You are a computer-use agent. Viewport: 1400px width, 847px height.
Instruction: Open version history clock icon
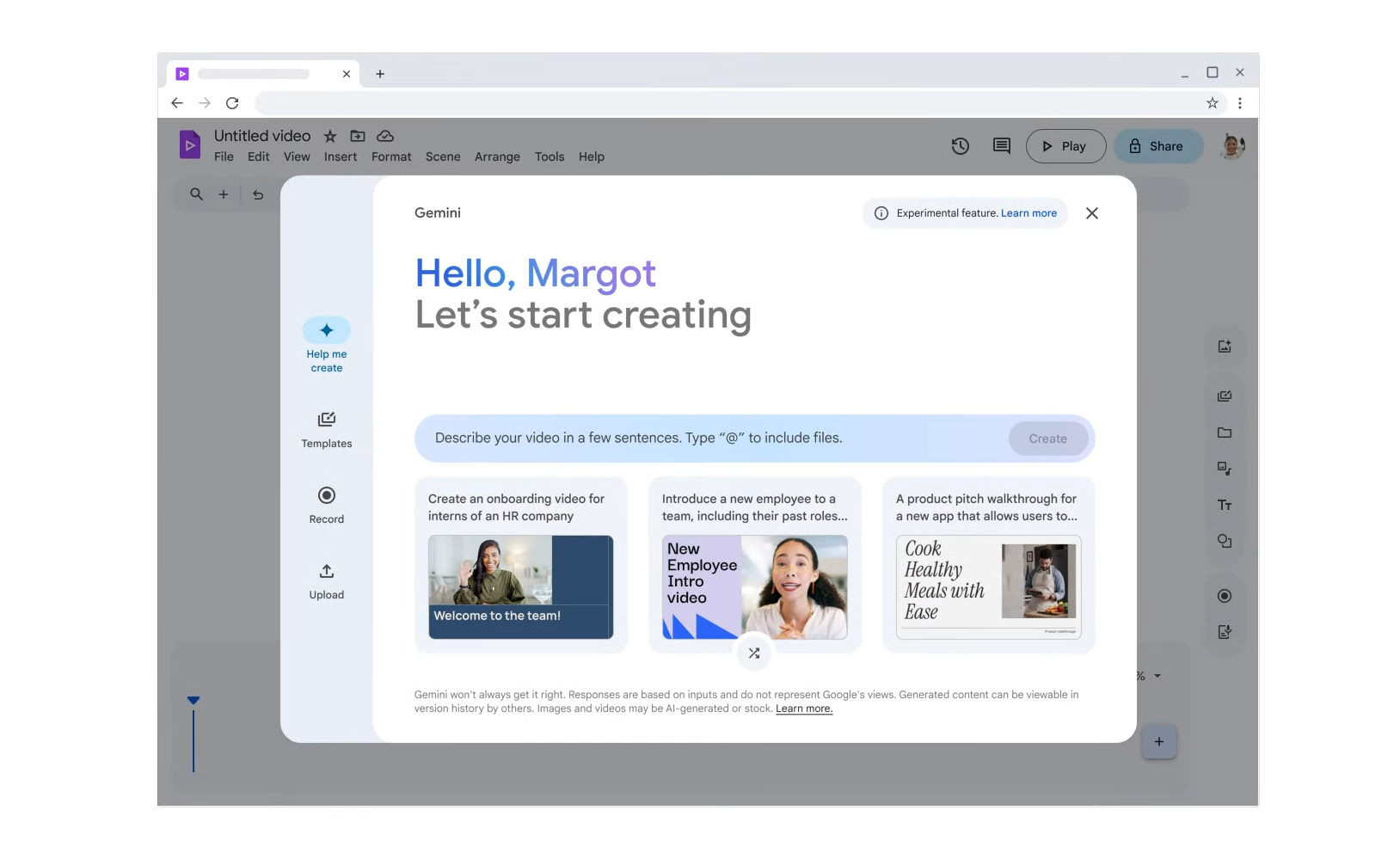click(x=961, y=146)
